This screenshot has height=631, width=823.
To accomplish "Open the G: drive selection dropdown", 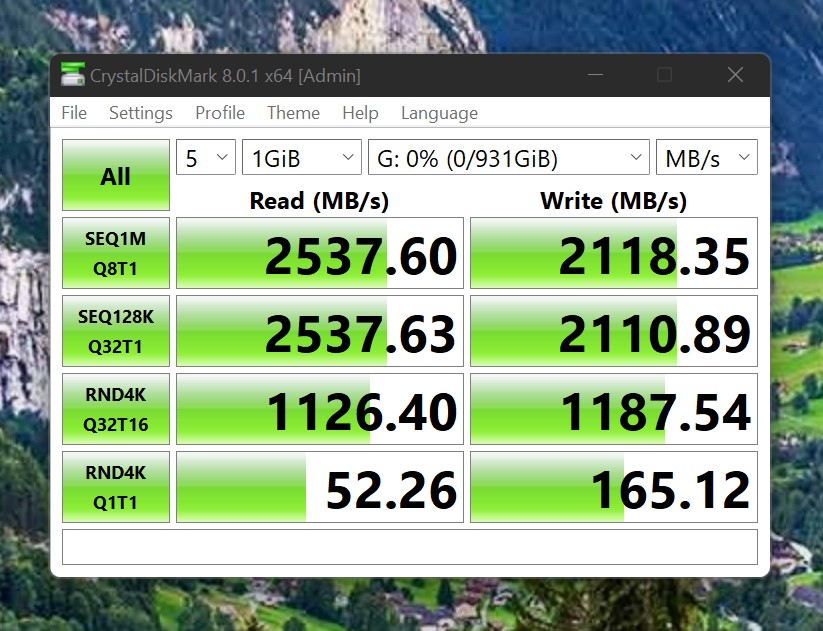I will [x=509, y=157].
